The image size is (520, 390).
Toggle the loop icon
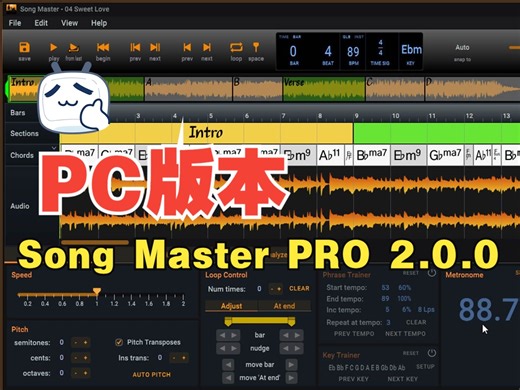[236, 47]
